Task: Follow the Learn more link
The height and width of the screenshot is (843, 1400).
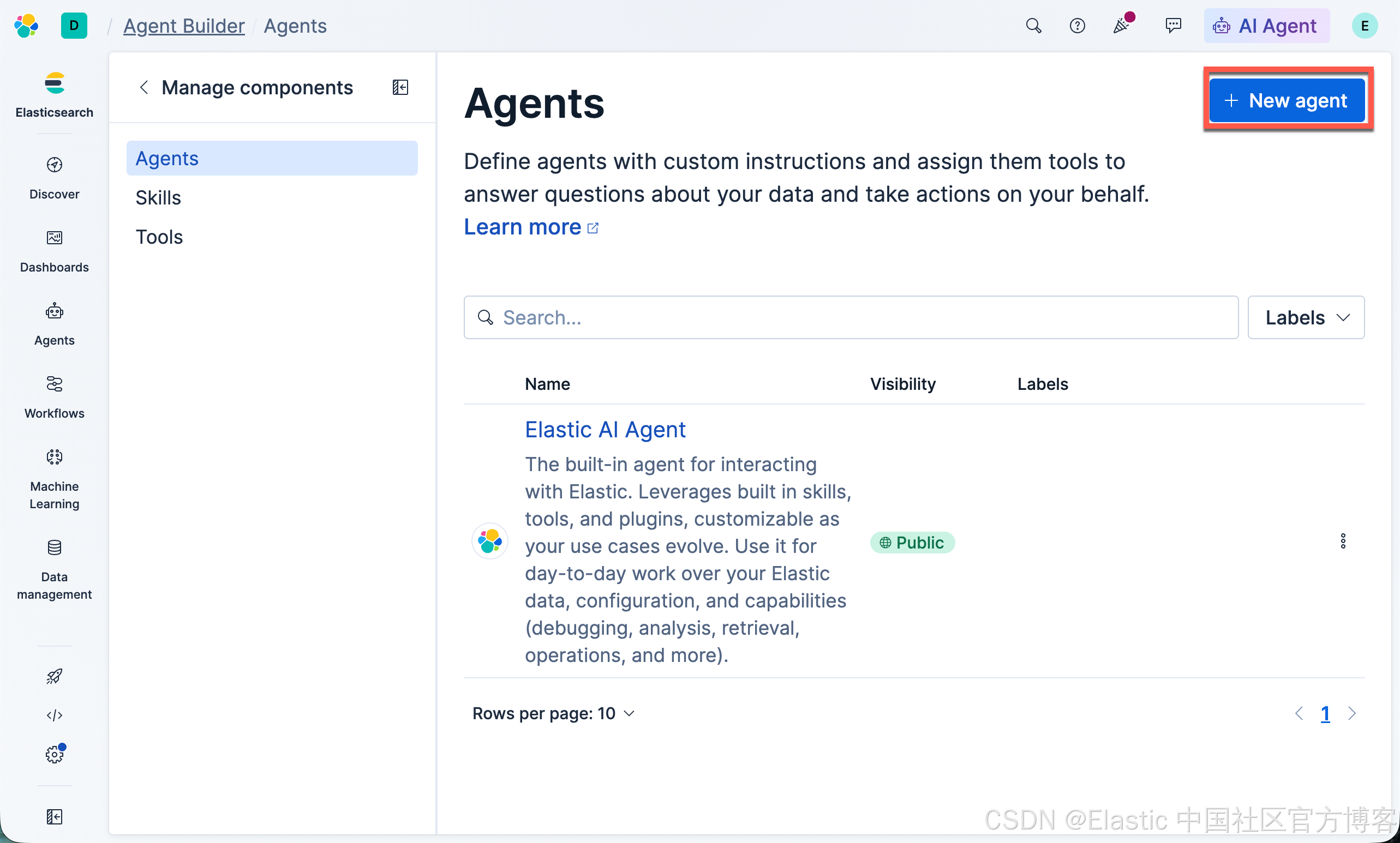Action: click(x=531, y=227)
